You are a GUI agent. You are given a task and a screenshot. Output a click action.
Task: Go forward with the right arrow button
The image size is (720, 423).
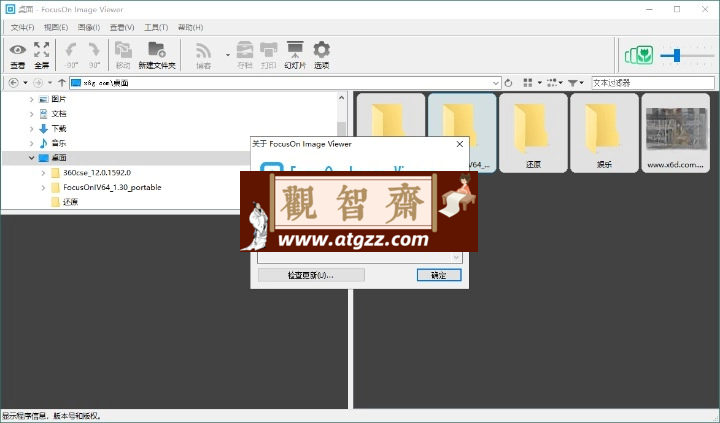[x=38, y=83]
